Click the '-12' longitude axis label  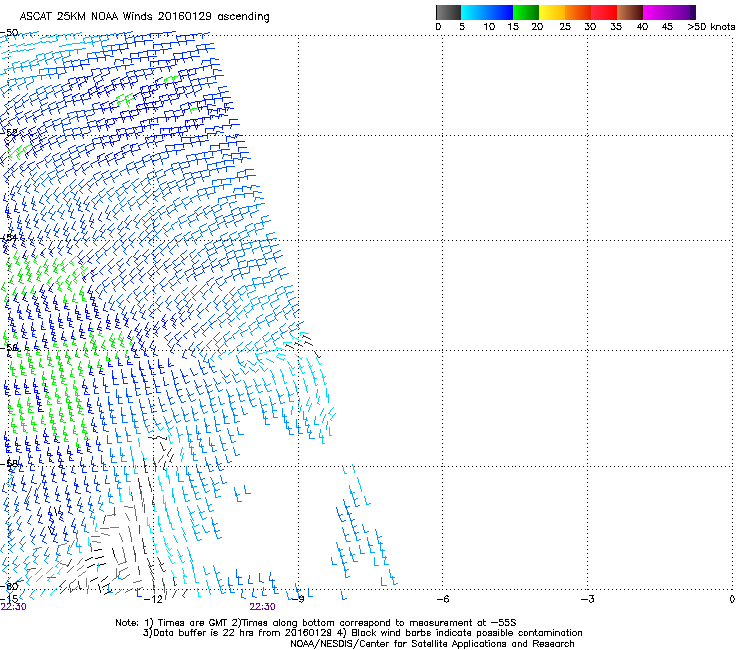pos(152,599)
